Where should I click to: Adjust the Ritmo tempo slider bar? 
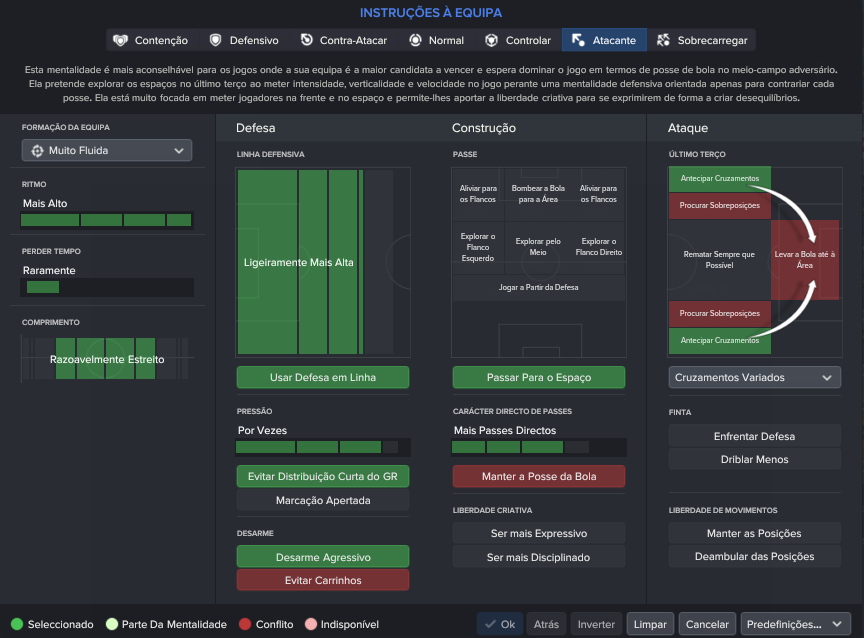(107, 220)
